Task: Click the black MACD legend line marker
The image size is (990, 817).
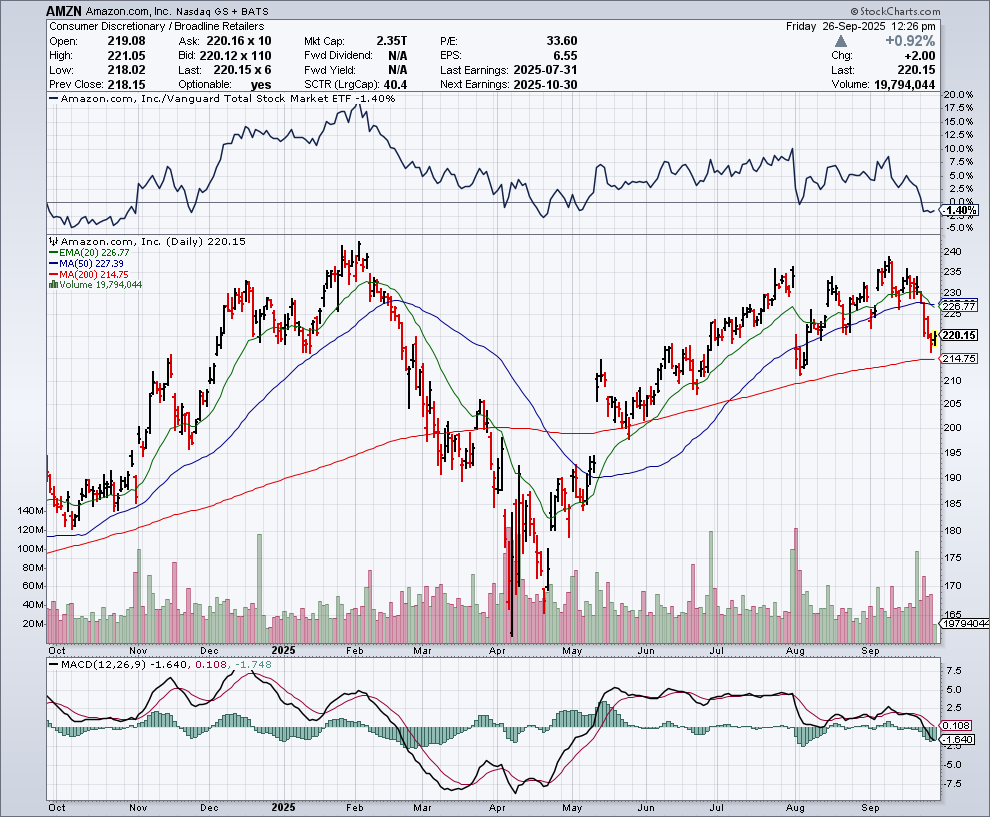Action: (52, 664)
